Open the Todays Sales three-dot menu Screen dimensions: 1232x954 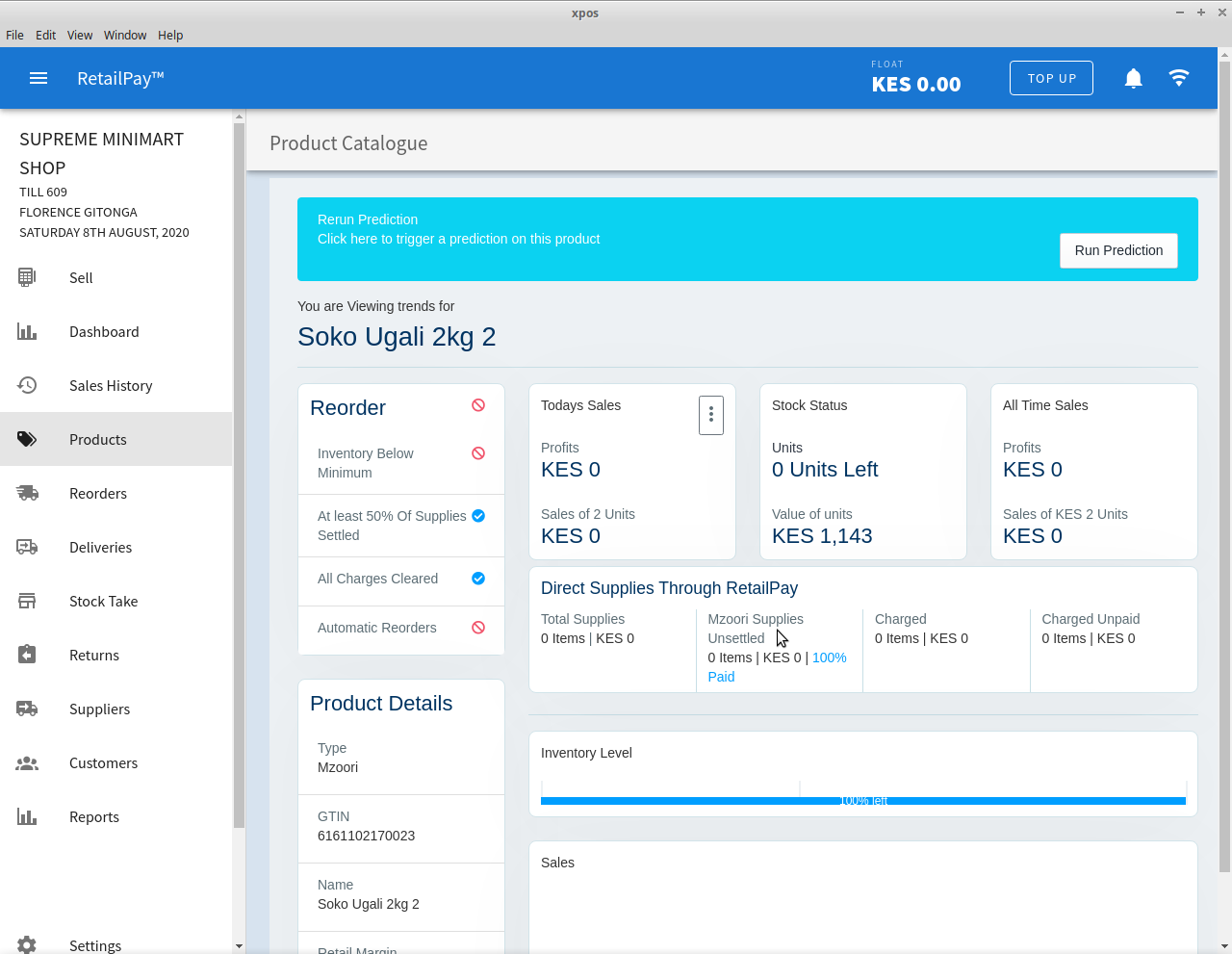click(x=711, y=415)
